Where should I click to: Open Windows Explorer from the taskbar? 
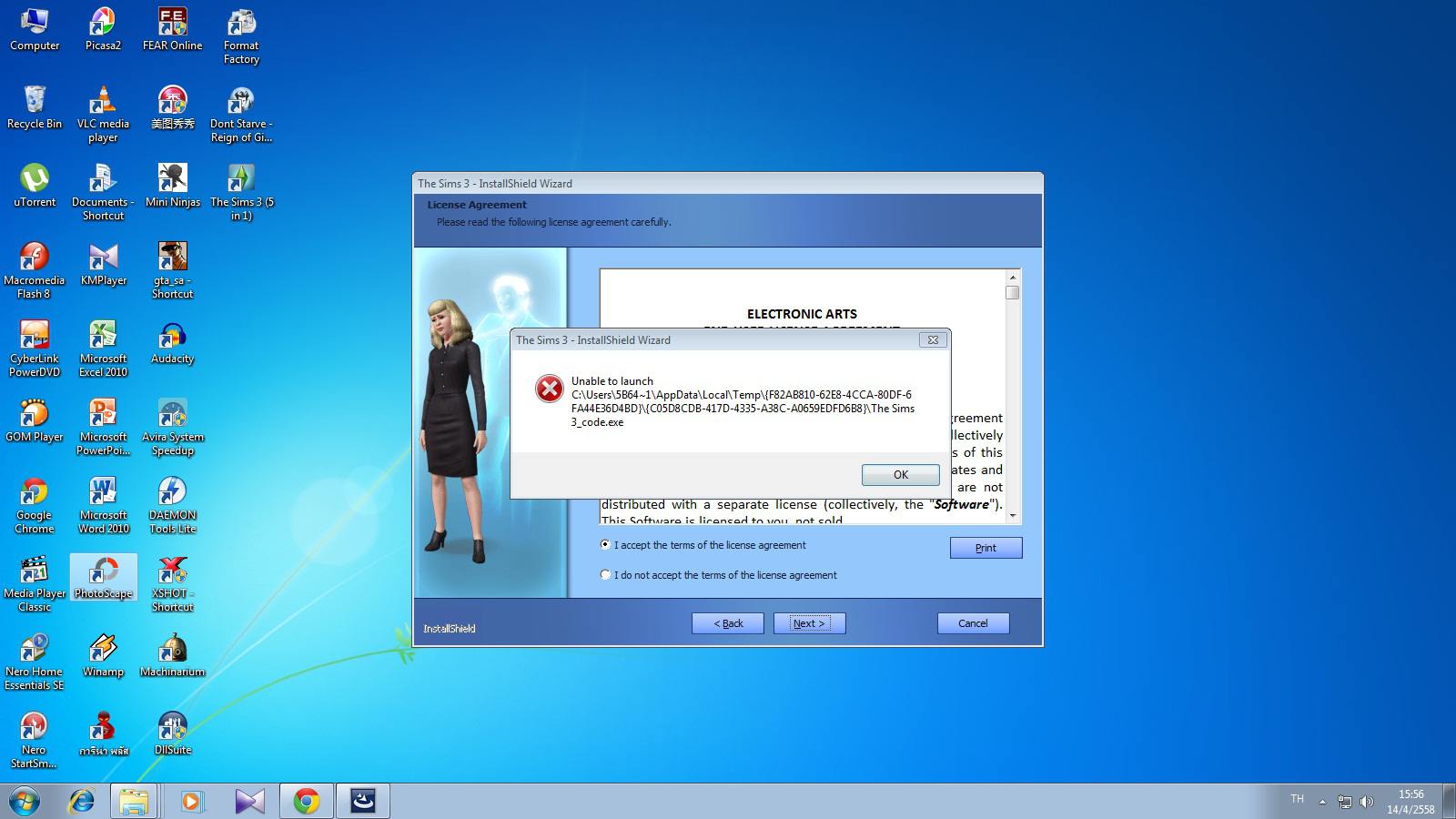(134, 801)
